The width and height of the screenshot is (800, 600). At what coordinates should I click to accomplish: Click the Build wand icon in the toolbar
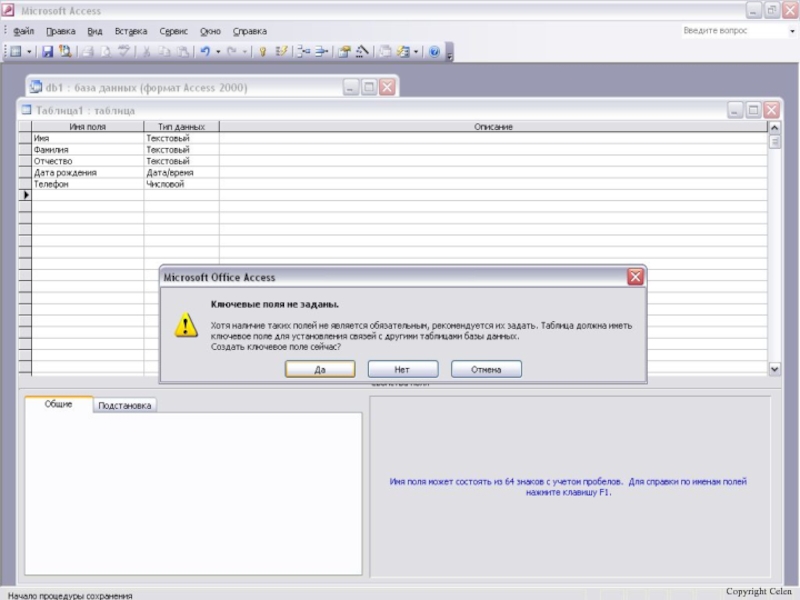tap(362, 51)
